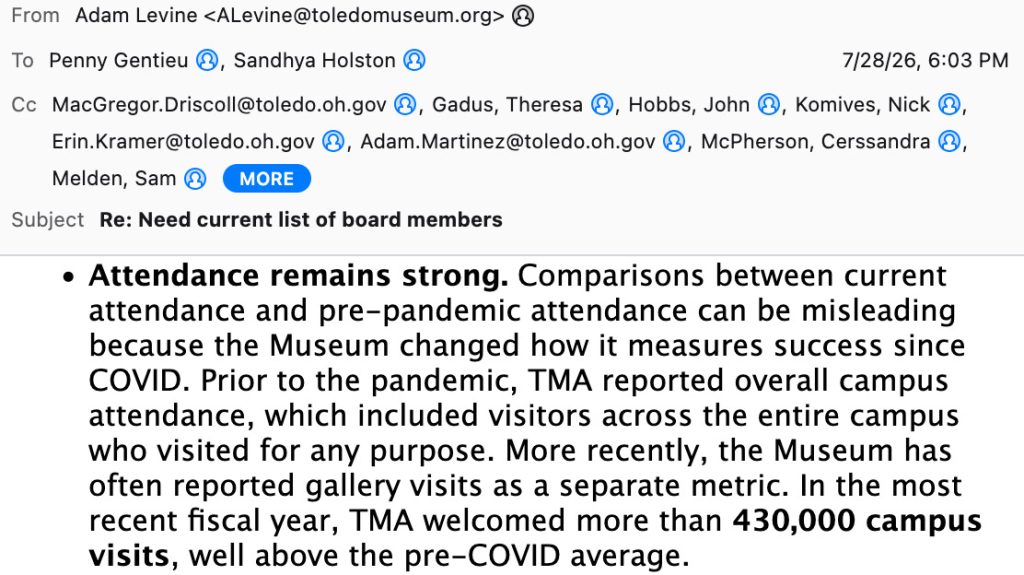The image size is (1024, 575).
Task: Click sender address ALevine@toledomuseum.org
Action: click(354, 15)
